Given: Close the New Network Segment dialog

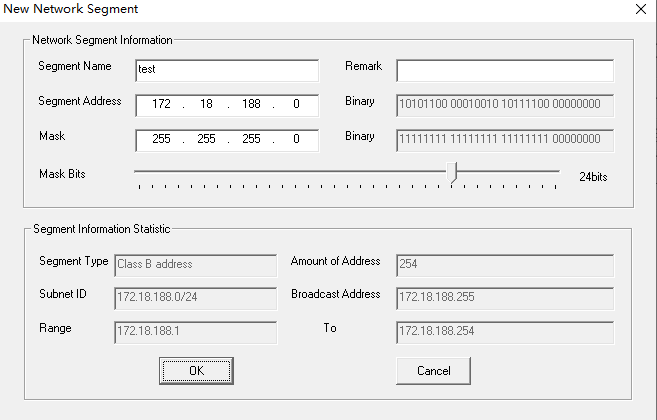Looking at the screenshot, I should point(640,9).
